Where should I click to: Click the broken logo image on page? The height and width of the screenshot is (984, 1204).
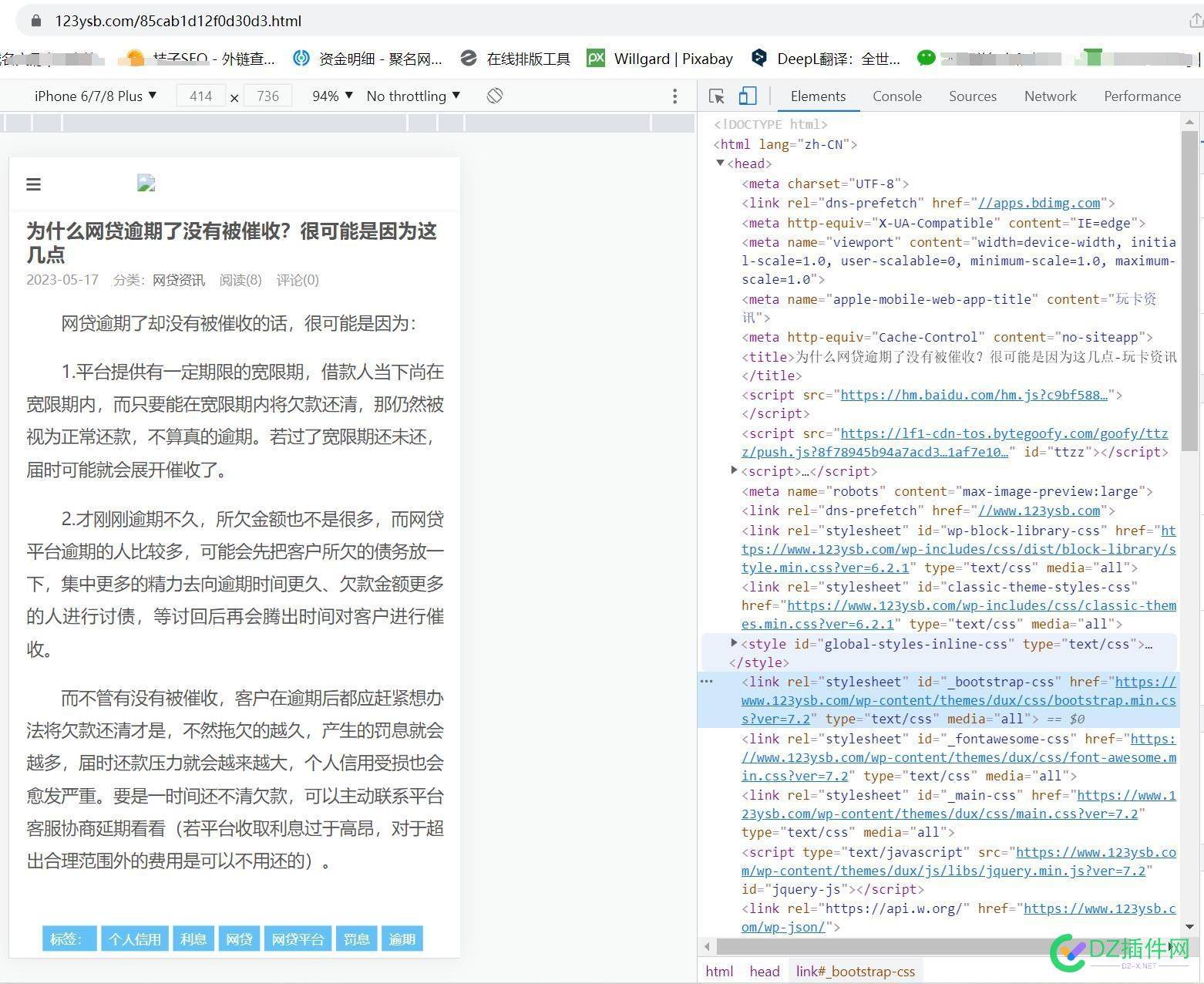[146, 183]
